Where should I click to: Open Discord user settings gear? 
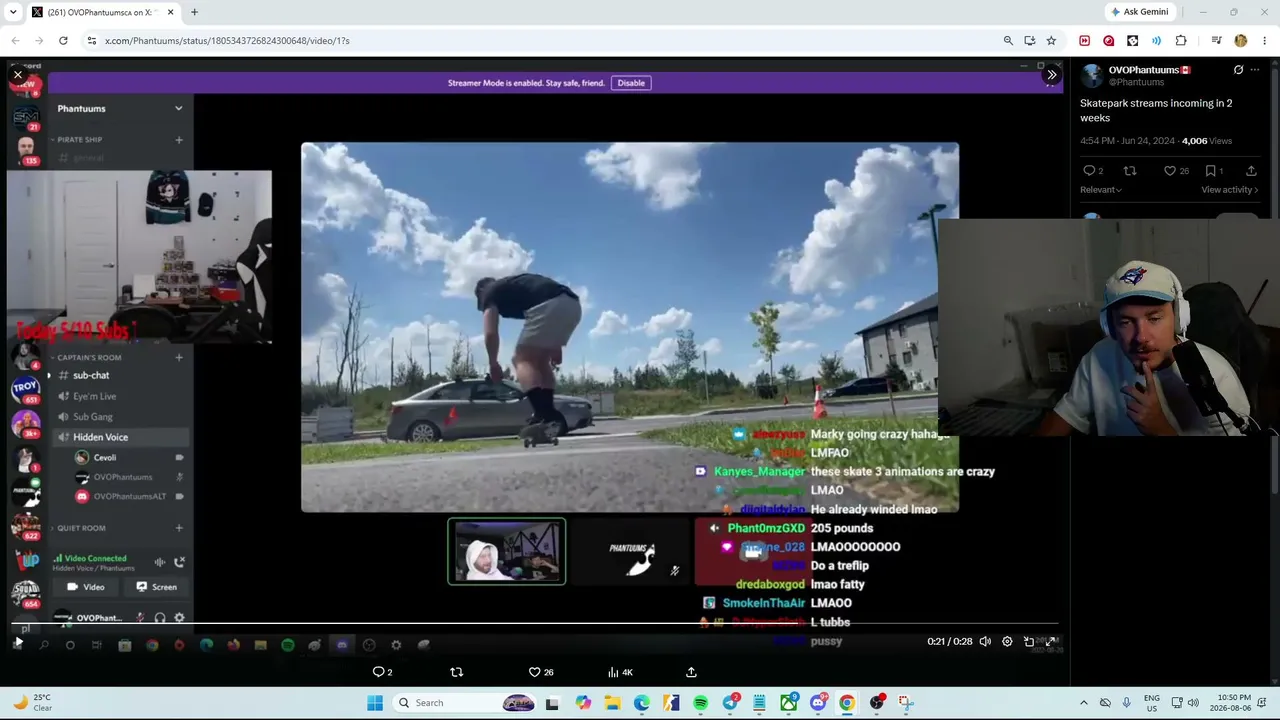click(x=179, y=618)
